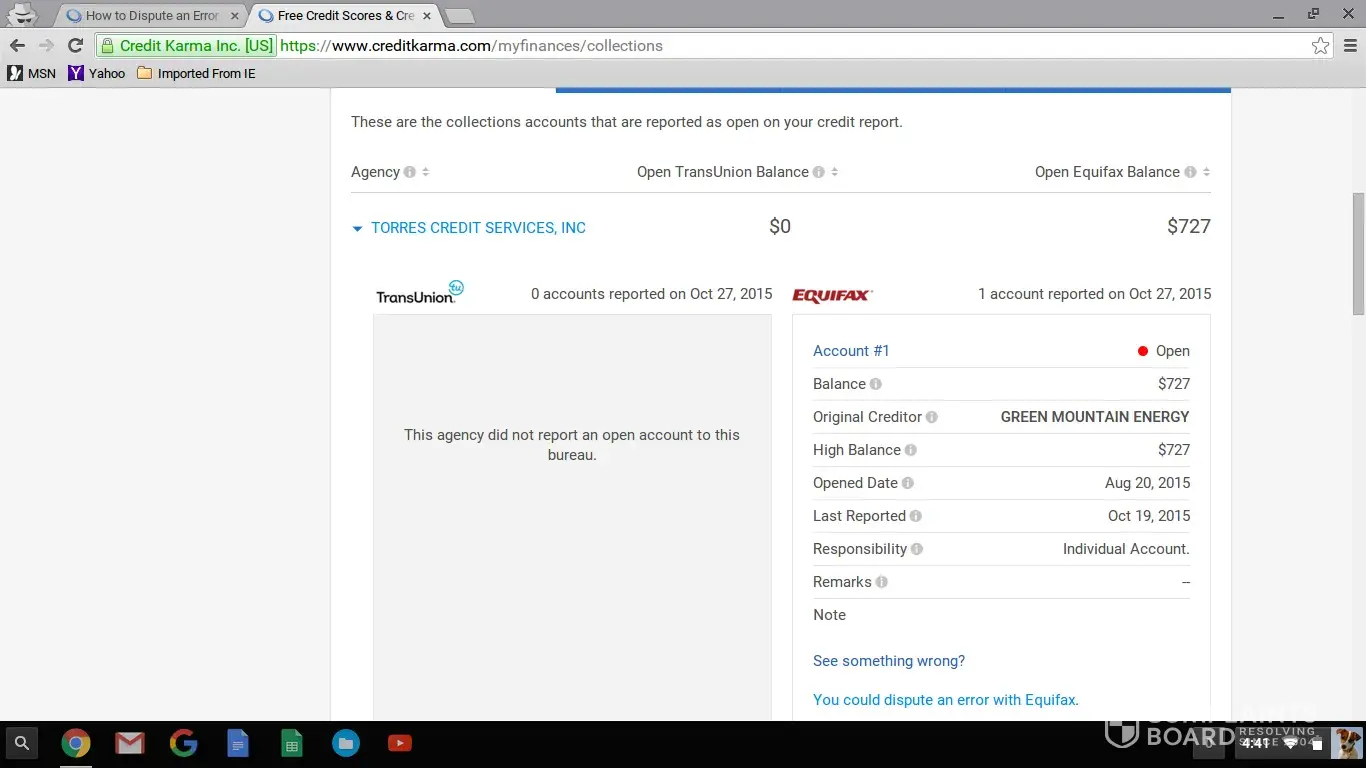Launch Google Docs from the shelf
The image size is (1366, 768).
(x=238, y=743)
